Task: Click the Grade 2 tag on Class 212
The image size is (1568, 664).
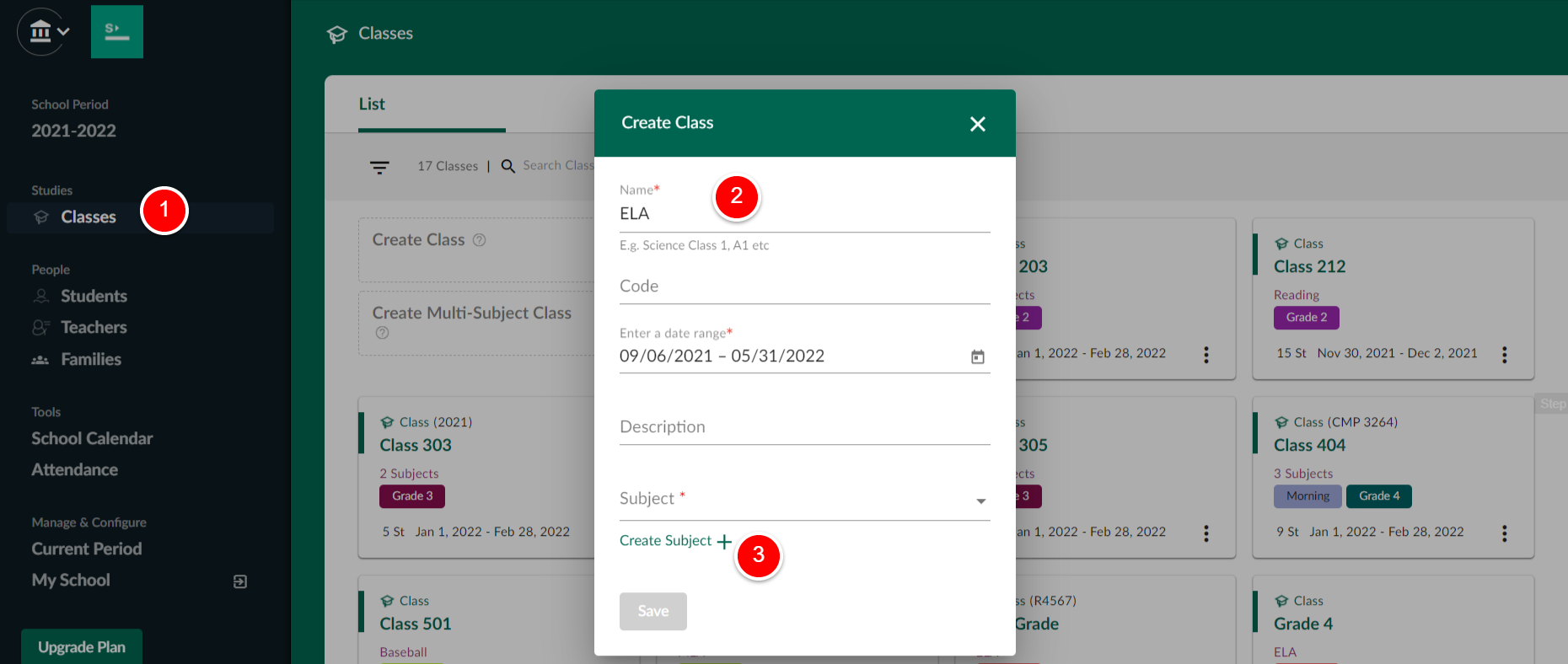Action: tap(1307, 318)
